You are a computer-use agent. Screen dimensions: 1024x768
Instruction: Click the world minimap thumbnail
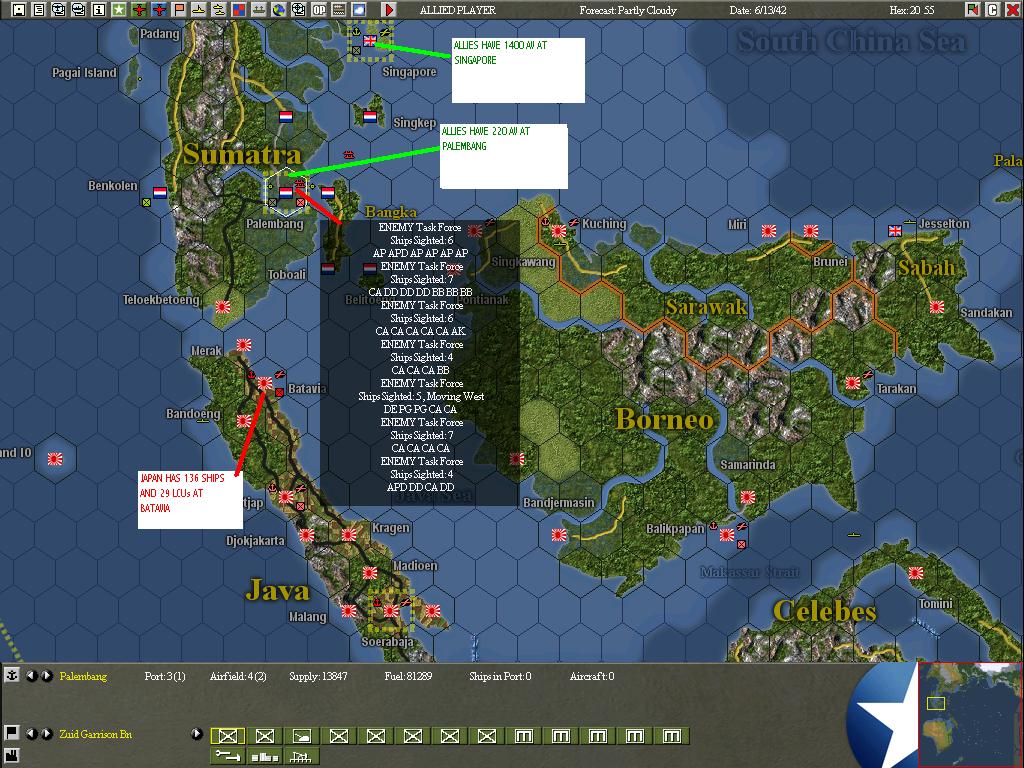coord(970,714)
